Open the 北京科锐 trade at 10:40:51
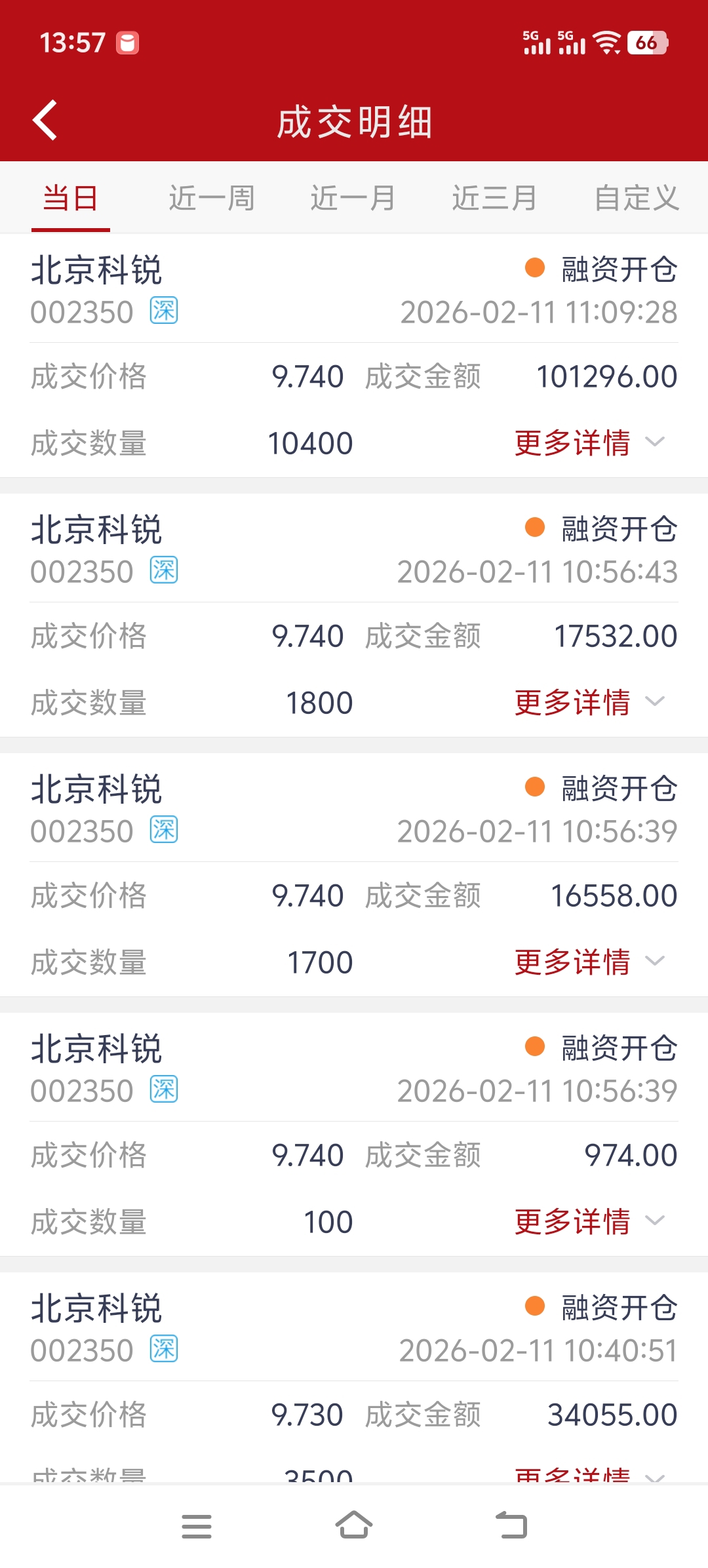 click(x=354, y=1378)
